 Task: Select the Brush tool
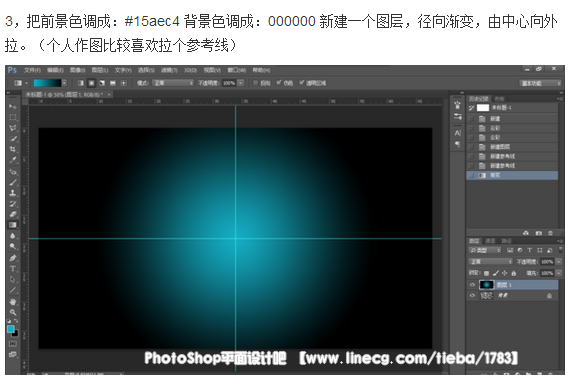point(13,182)
